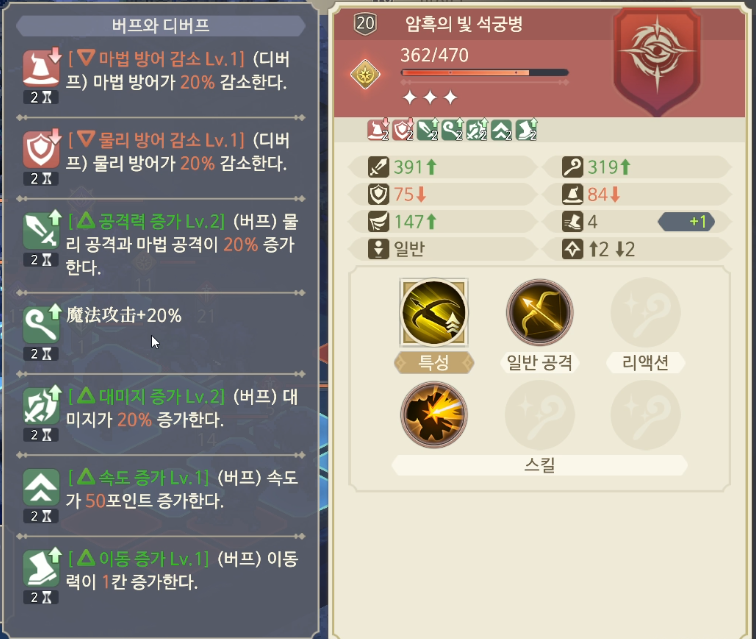
Task: Click the magic attack +20% staff icon
Action: 41,324
